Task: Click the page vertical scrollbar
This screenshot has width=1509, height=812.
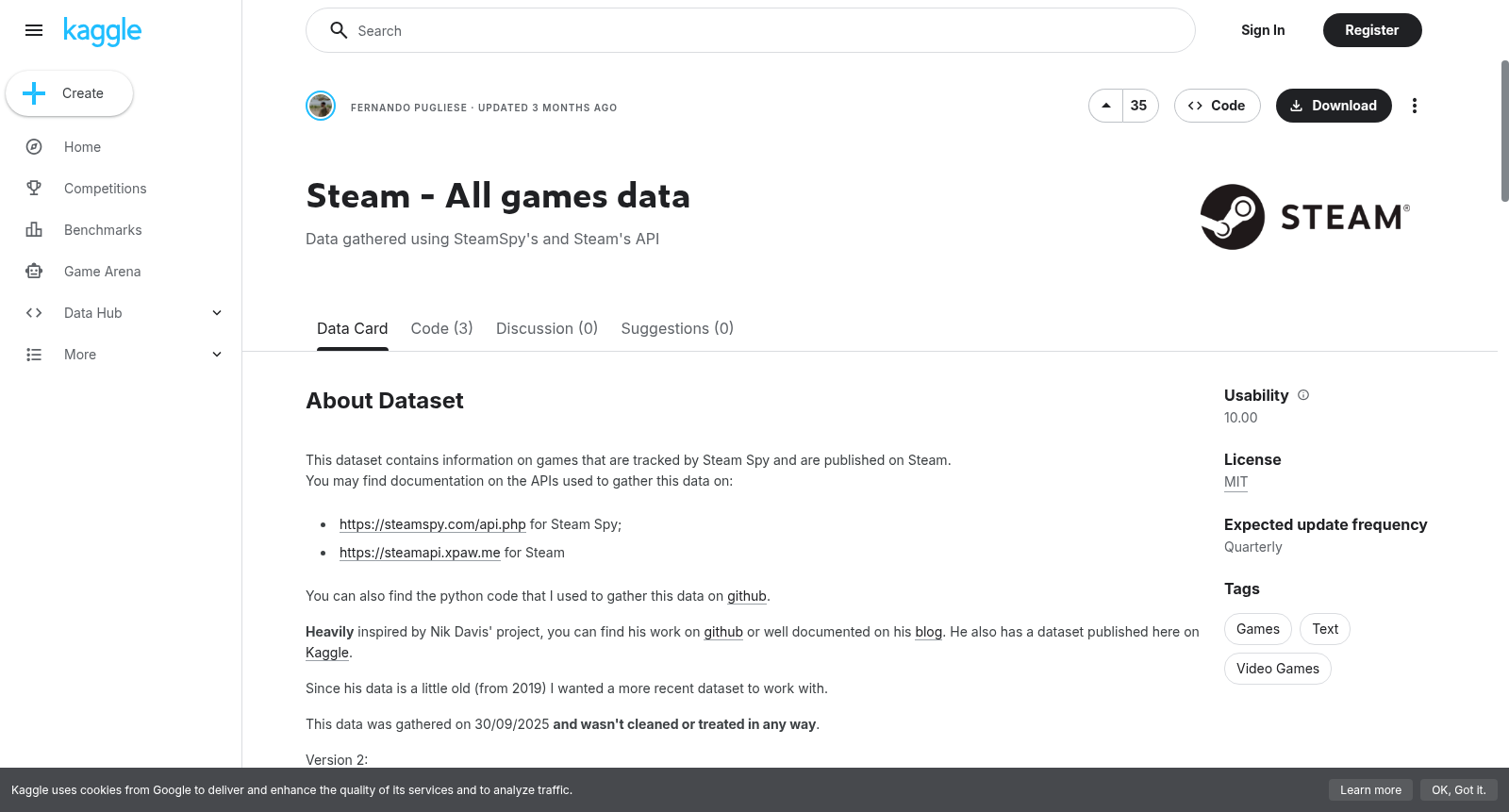Action: coord(1504,130)
